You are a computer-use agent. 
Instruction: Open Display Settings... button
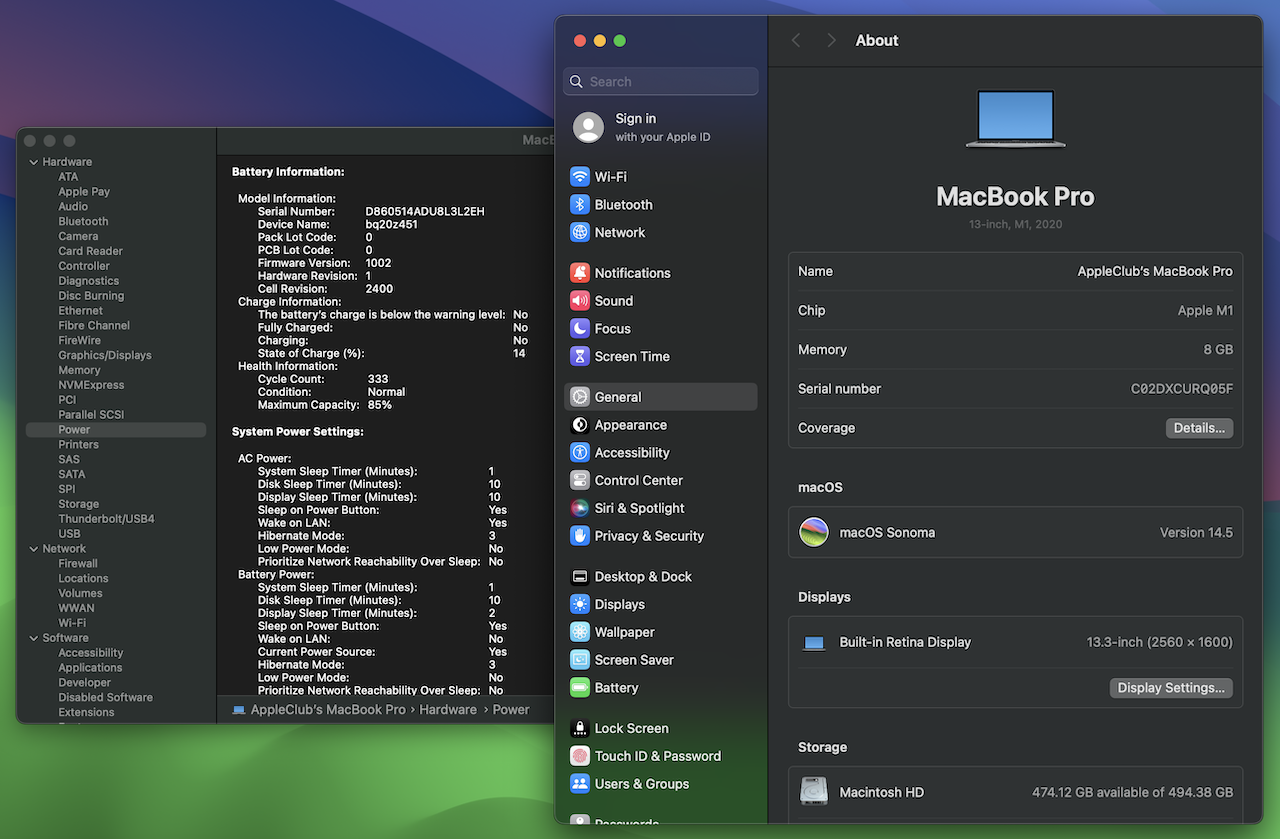coord(1171,688)
